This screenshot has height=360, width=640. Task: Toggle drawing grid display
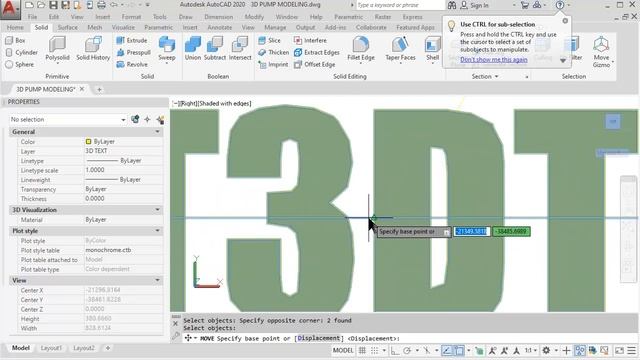point(362,351)
